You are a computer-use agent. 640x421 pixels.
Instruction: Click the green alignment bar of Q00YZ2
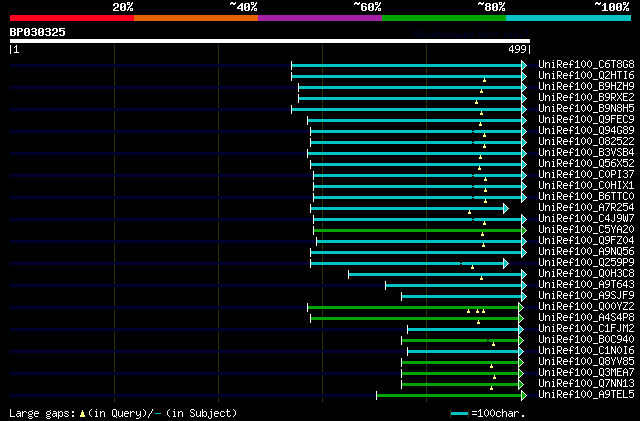click(416, 307)
